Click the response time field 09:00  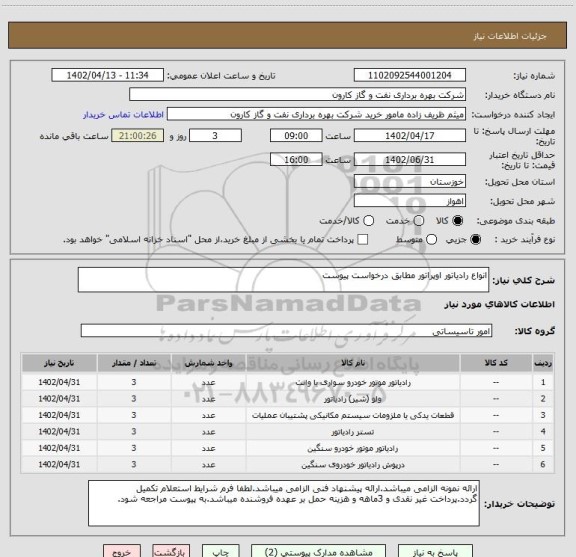(x=296, y=136)
